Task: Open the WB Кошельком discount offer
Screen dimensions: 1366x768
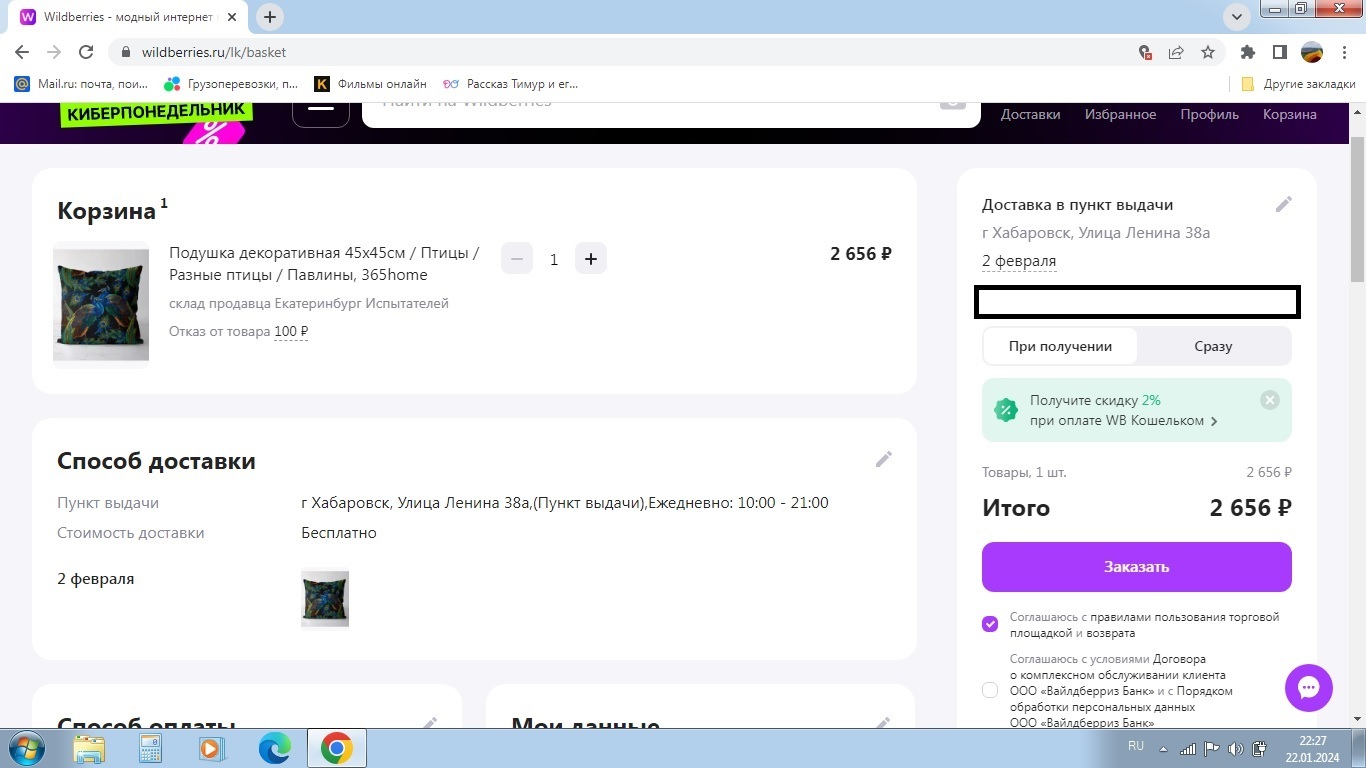Action: (x=1124, y=421)
